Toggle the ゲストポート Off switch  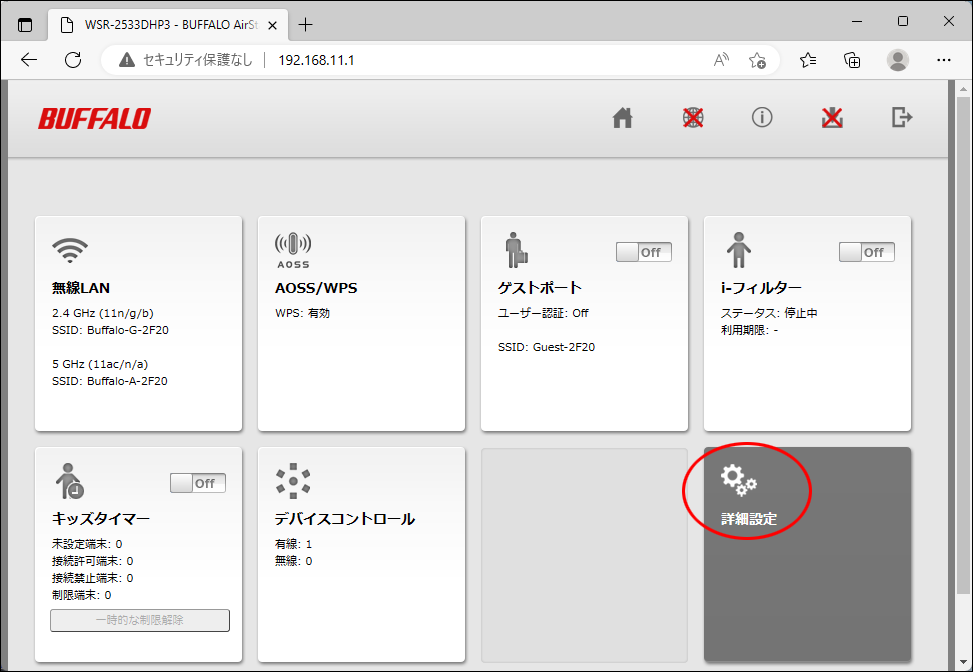pyautogui.click(x=643, y=252)
